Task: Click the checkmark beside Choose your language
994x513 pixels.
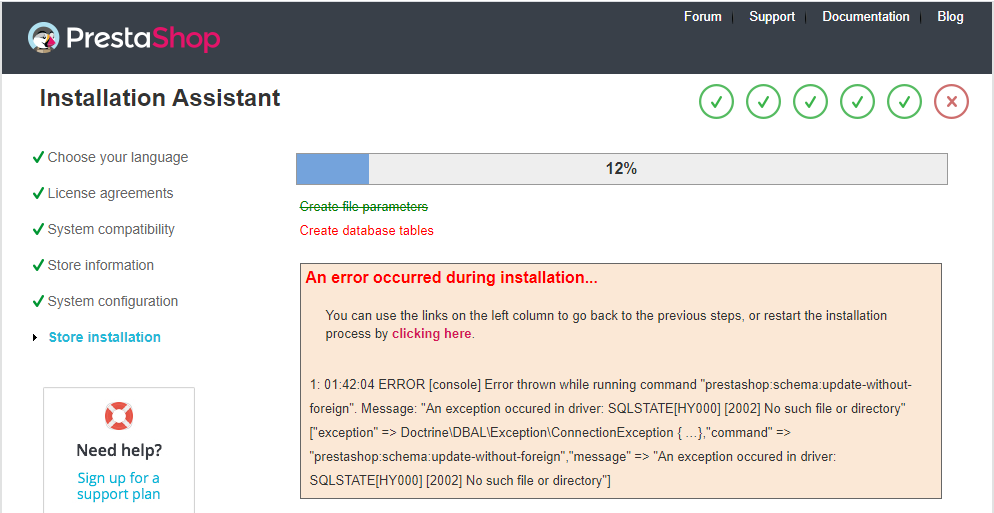Action: (x=38, y=157)
